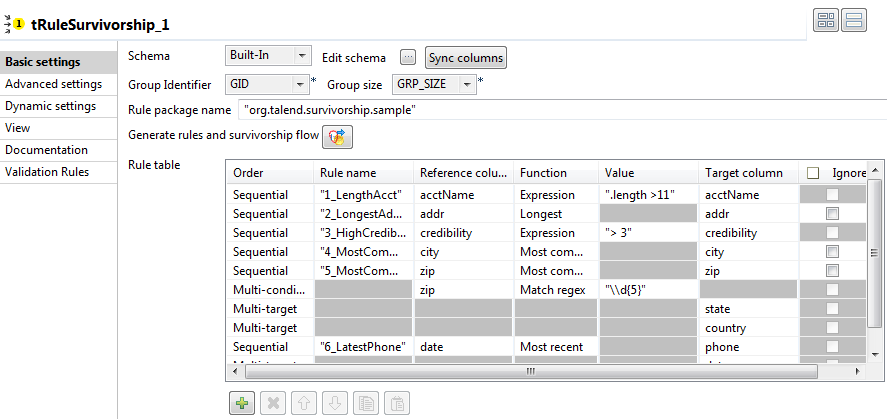Click the green plus add-row button
The width and height of the screenshot is (887, 419).
coord(241,403)
